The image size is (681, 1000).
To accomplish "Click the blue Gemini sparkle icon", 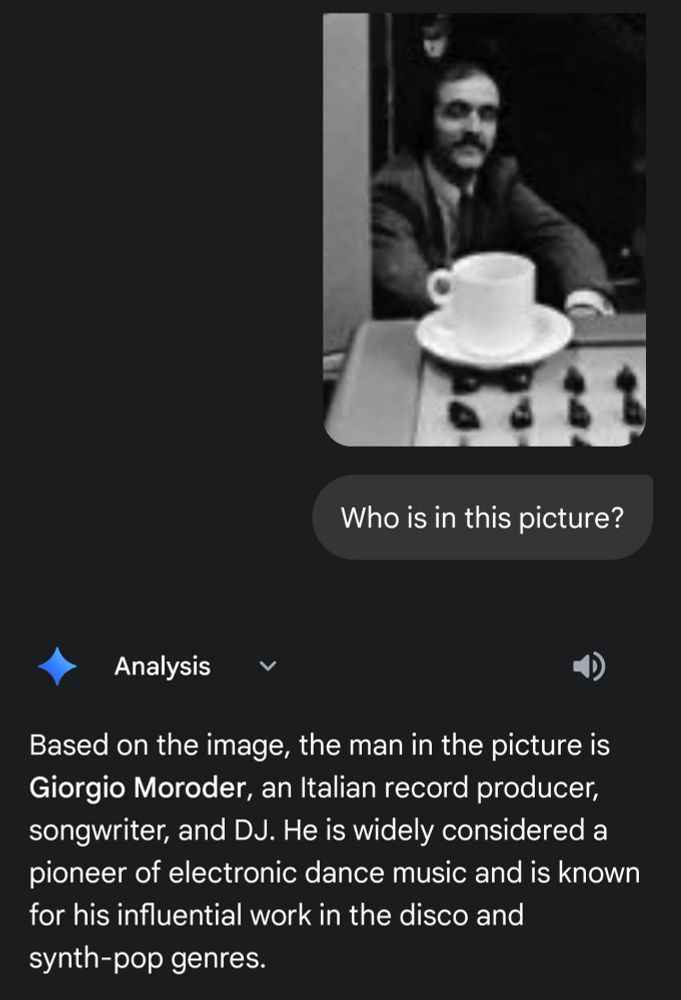I will [57, 666].
